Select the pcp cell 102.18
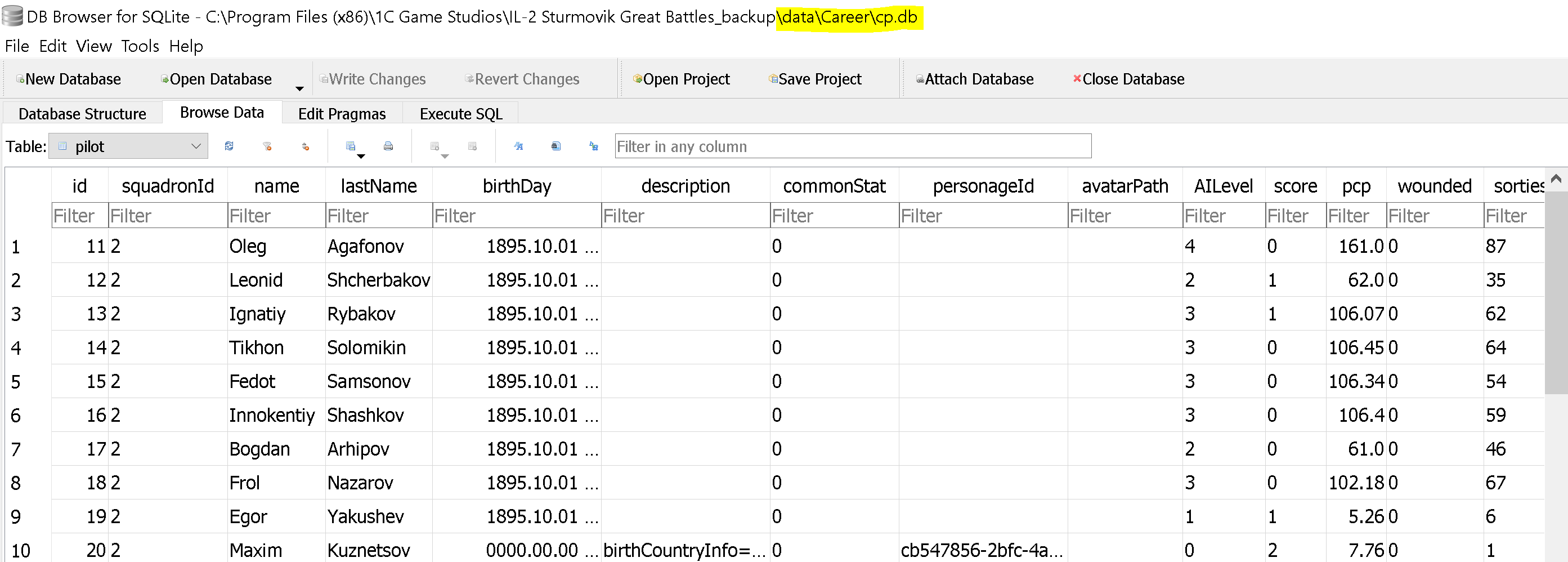The image size is (1568, 562). click(x=1356, y=483)
